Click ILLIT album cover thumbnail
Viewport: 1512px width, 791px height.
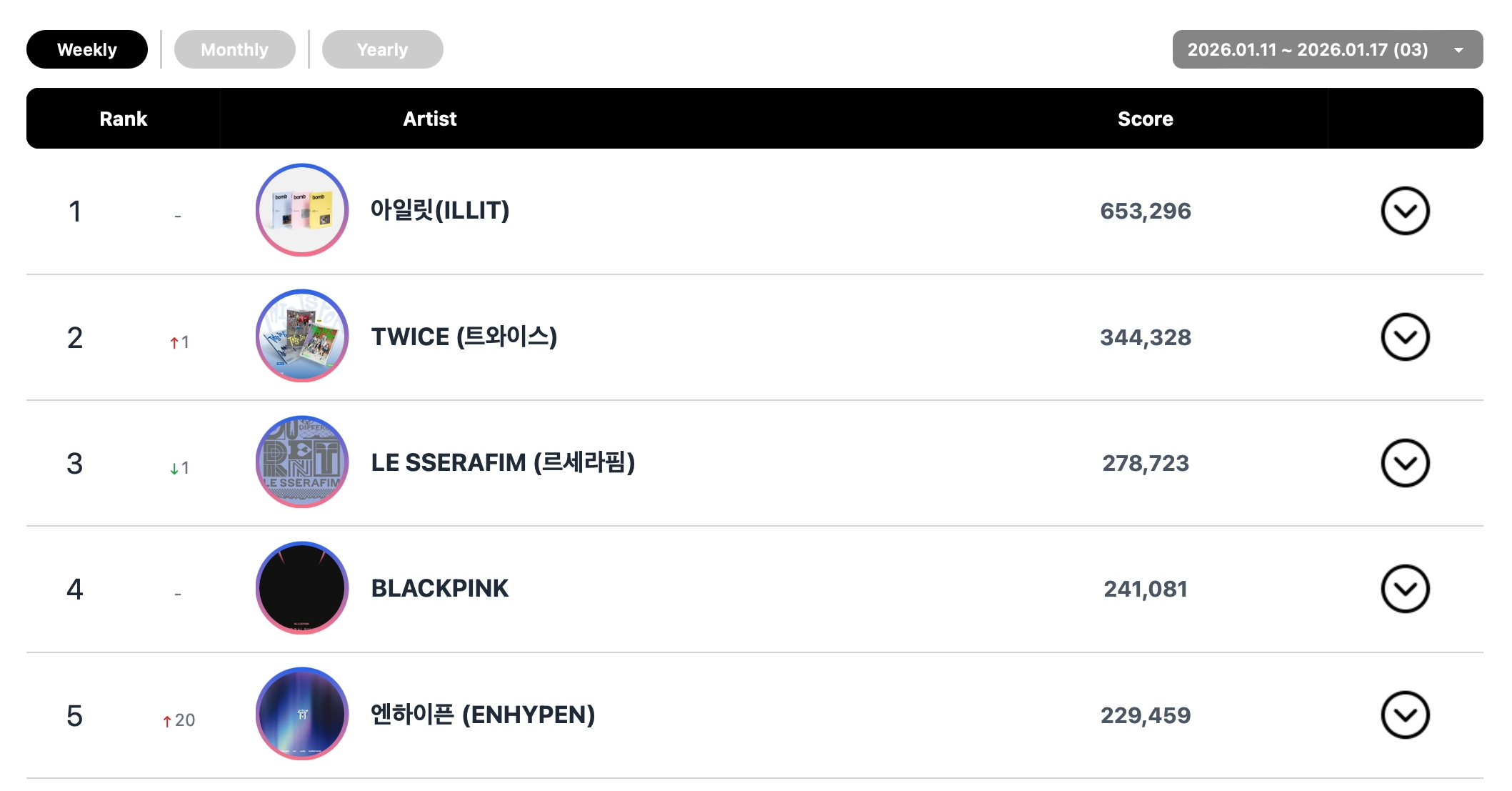tap(302, 210)
